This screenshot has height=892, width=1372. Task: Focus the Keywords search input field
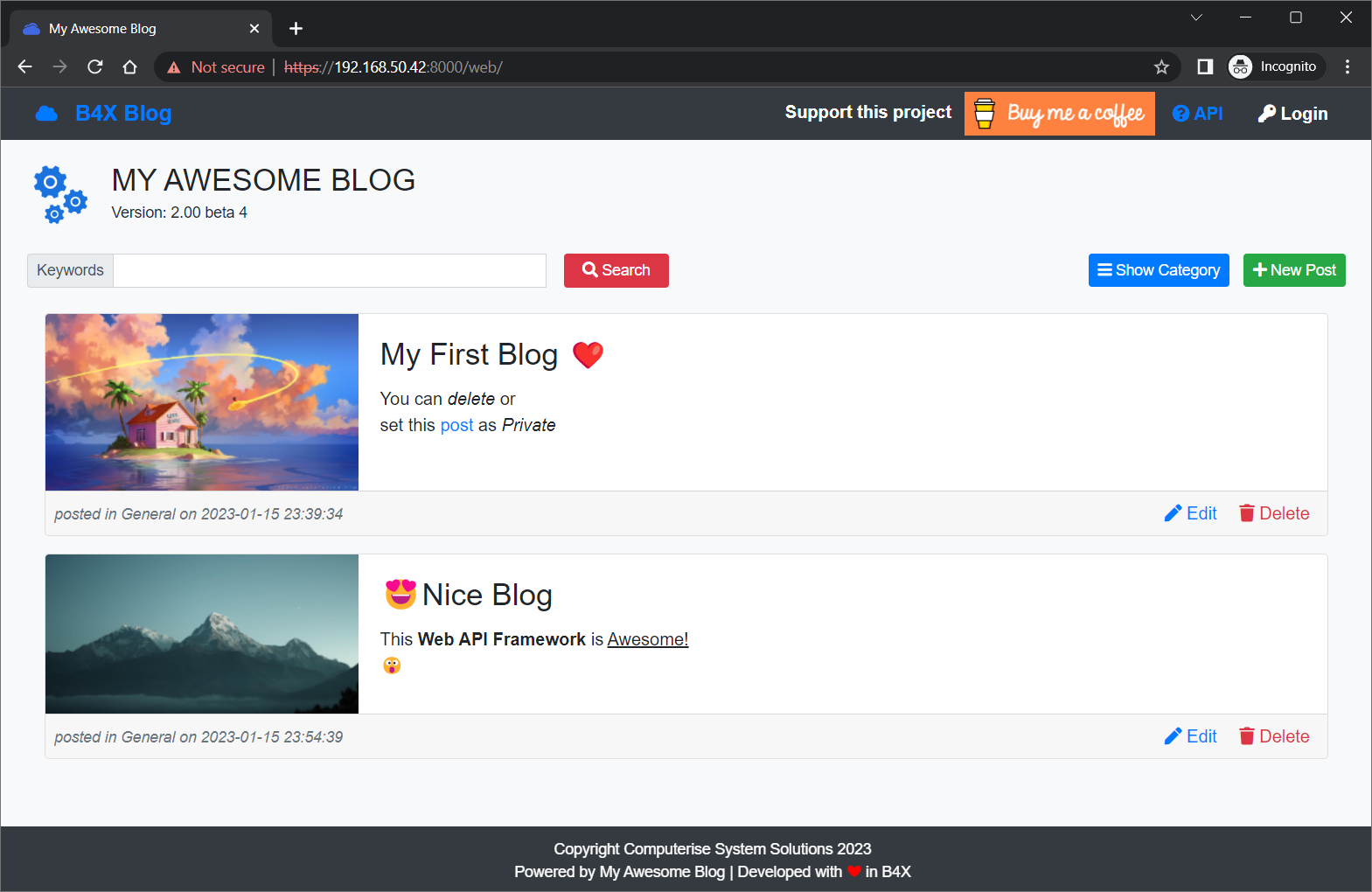330,270
